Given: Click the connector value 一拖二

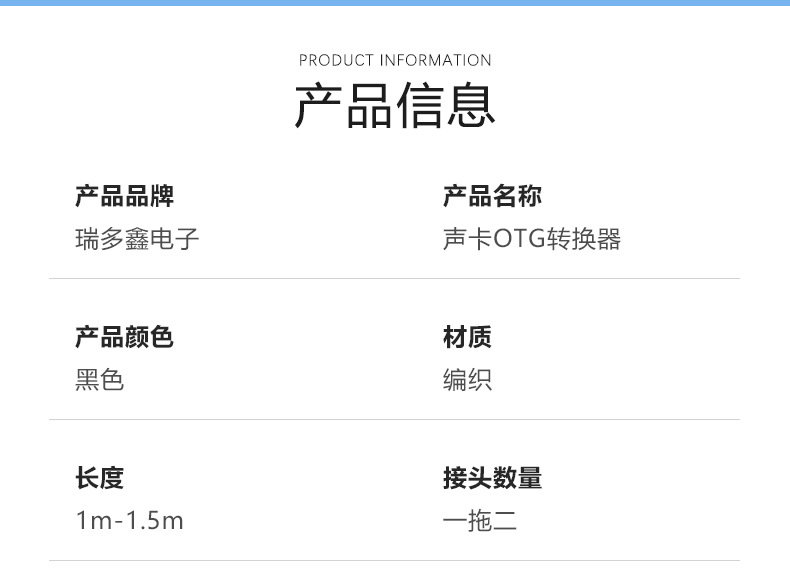Looking at the screenshot, I should pyautogui.click(x=480, y=521).
